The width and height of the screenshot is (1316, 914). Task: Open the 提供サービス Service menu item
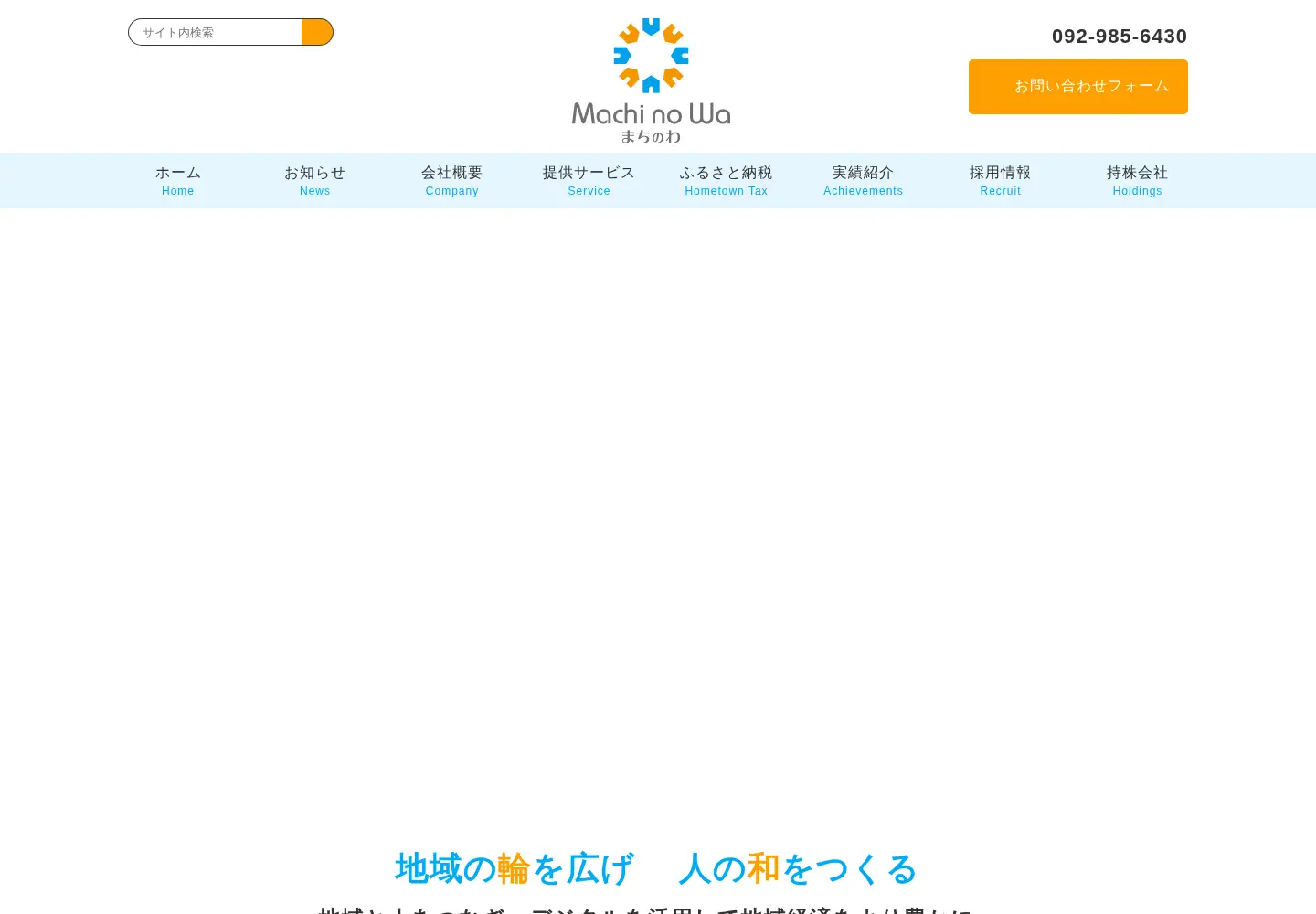click(589, 180)
